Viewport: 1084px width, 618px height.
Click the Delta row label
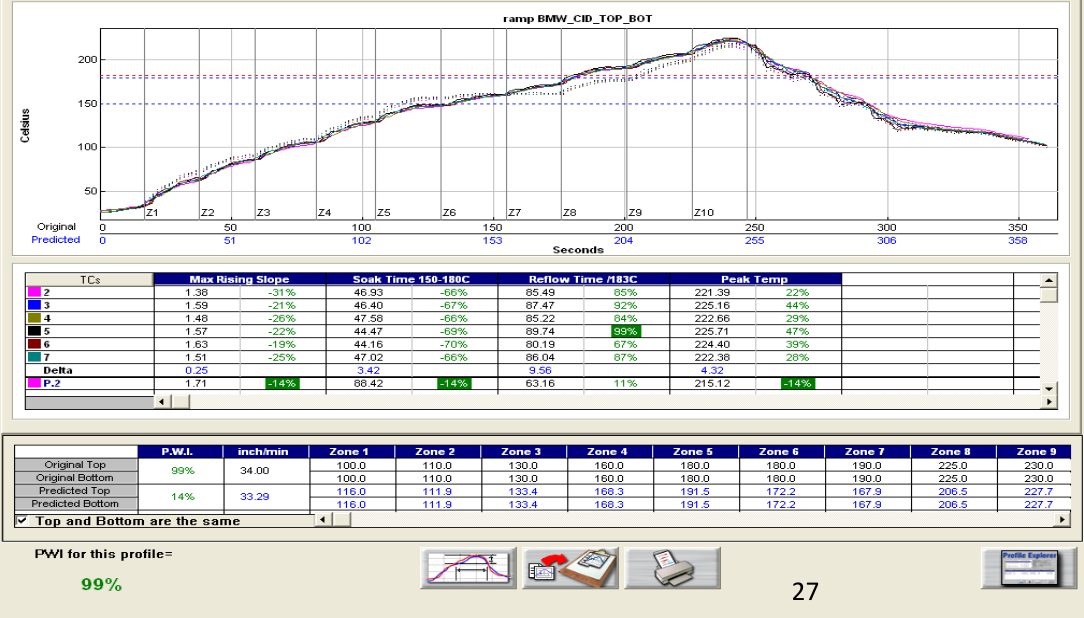57,371
